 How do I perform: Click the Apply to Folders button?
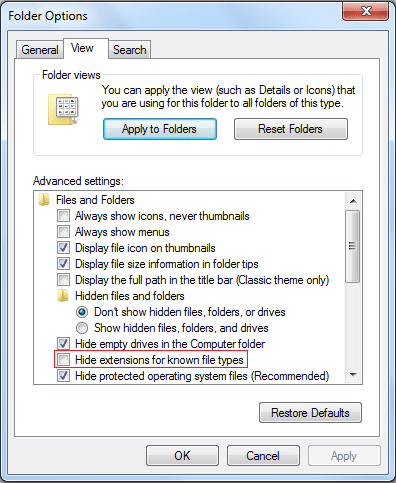[x=160, y=129]
